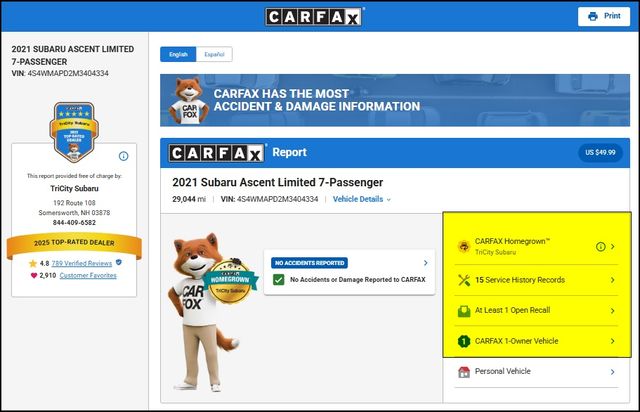Click the 4.8 rating value
The image size is (640, 412).
[44, 263]
